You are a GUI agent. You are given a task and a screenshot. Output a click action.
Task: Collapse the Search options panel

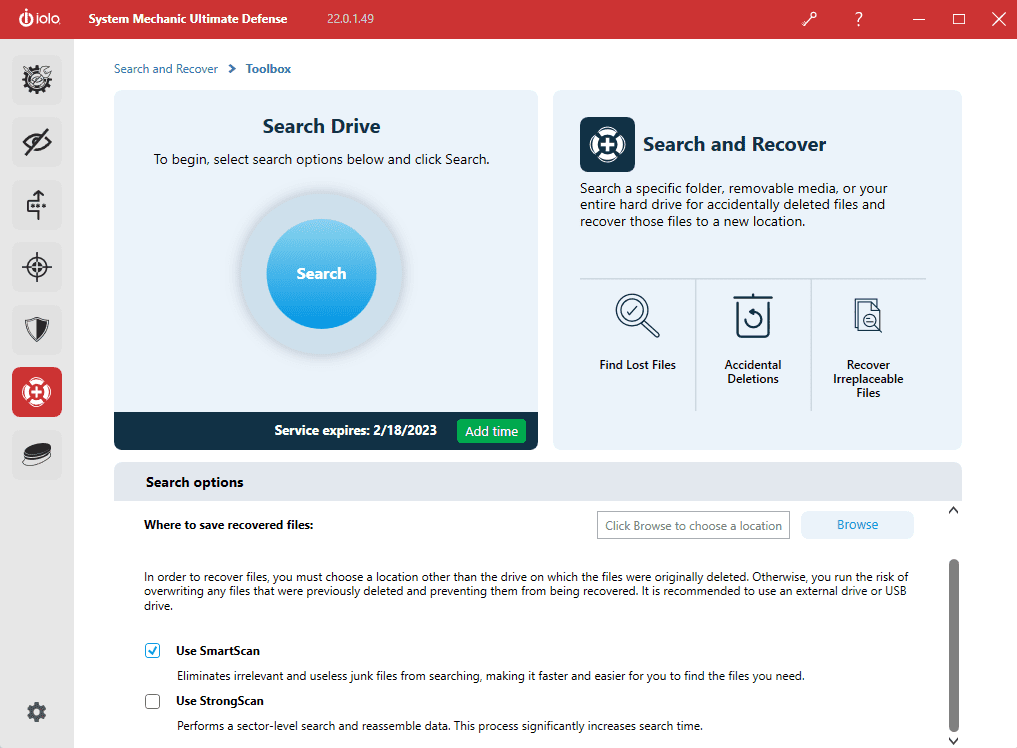click(x=953, y=510)
